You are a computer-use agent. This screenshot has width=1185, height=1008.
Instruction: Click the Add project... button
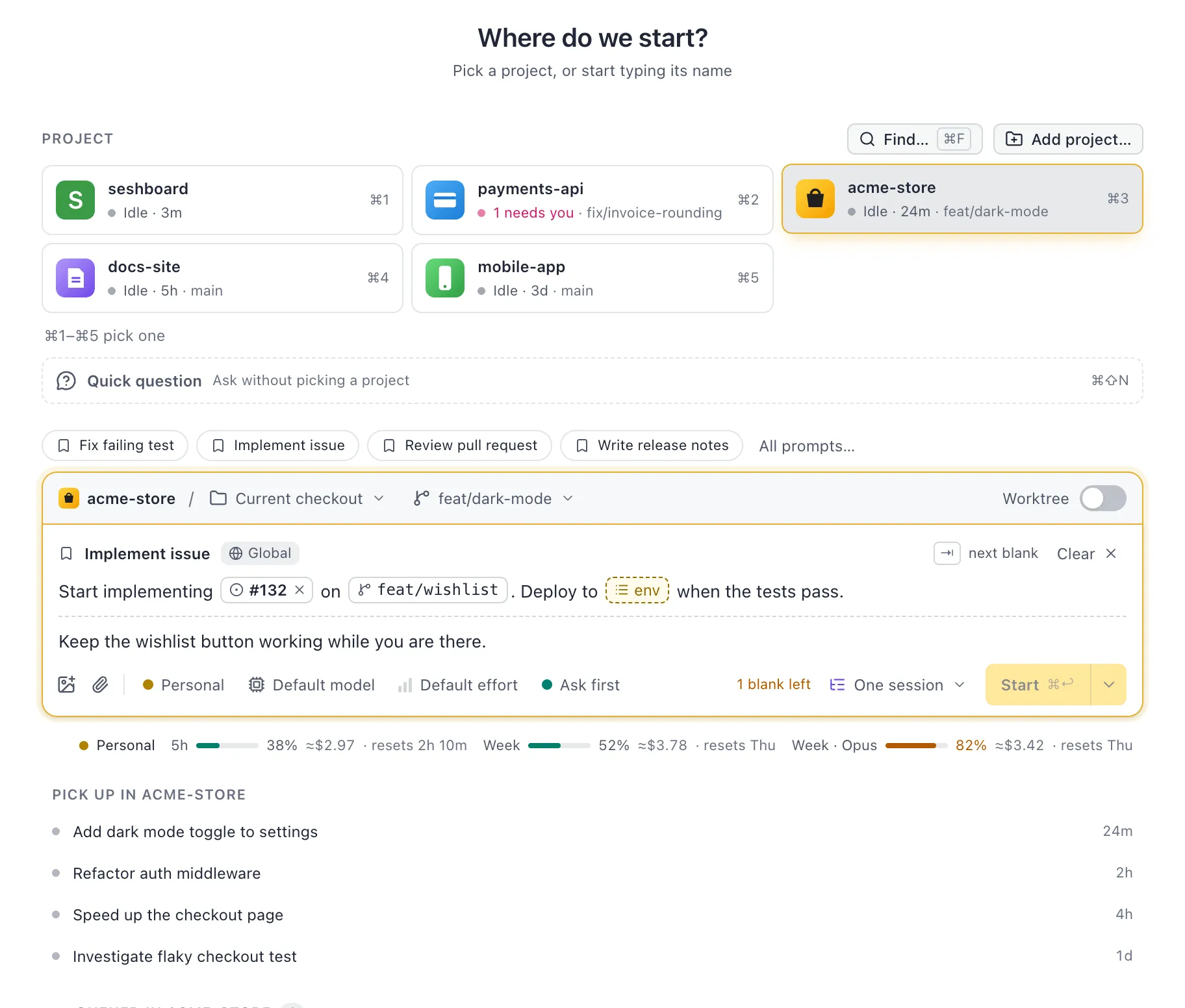pos(1068,139)
